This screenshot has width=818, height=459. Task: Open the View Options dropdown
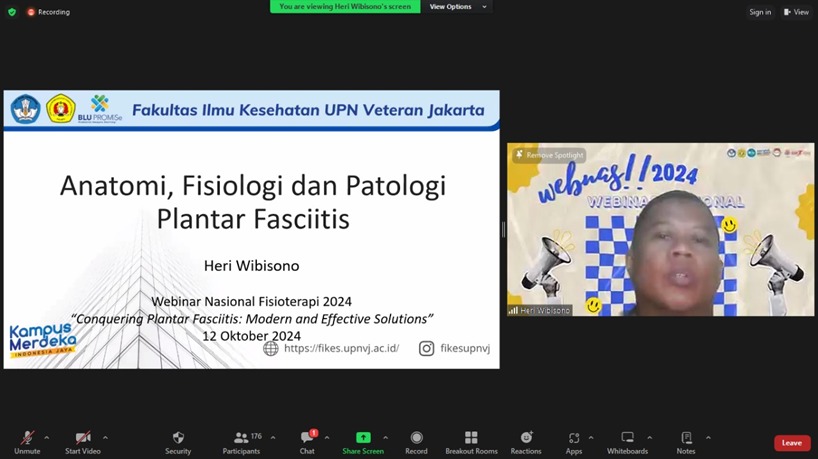pos(458,7)
